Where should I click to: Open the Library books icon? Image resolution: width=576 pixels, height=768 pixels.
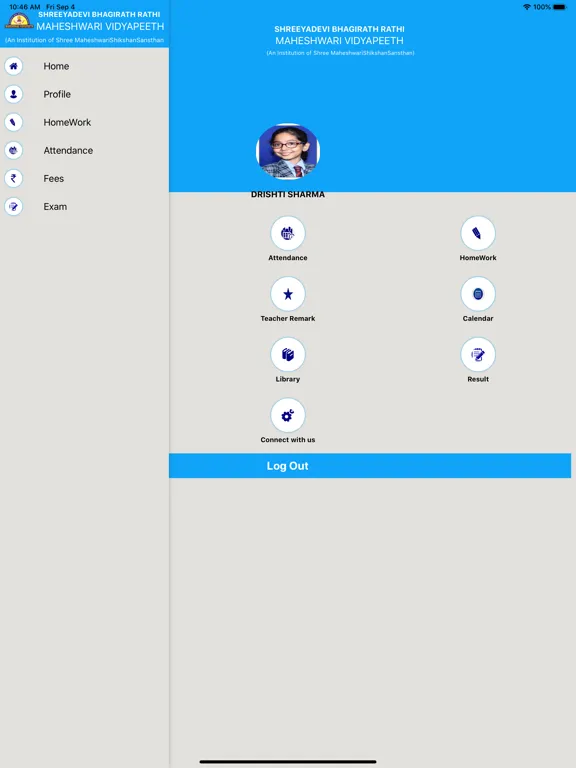pyautogui.click(x=288, y=355)
